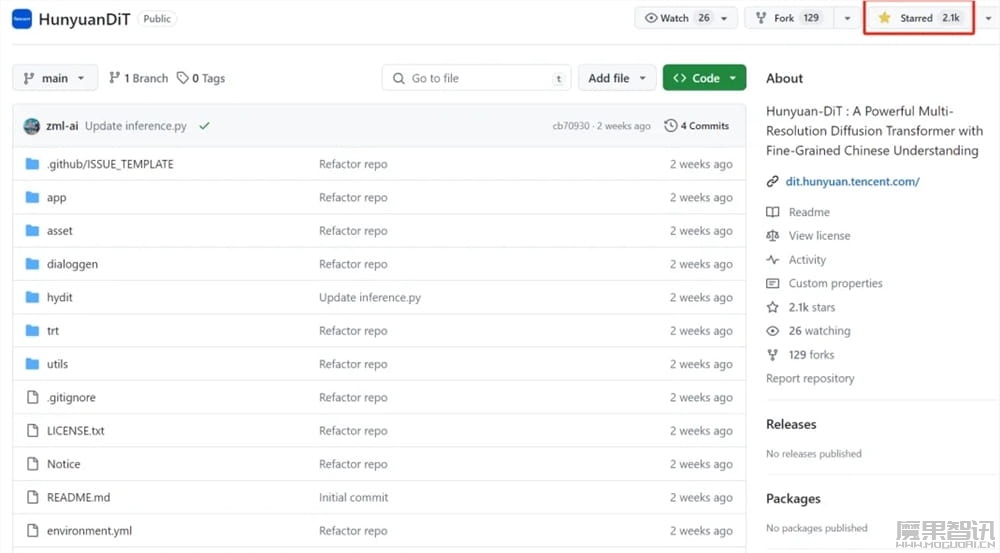Open the trt folder
The height and width of the screenshot is (553, 1000).
point(52,330)
